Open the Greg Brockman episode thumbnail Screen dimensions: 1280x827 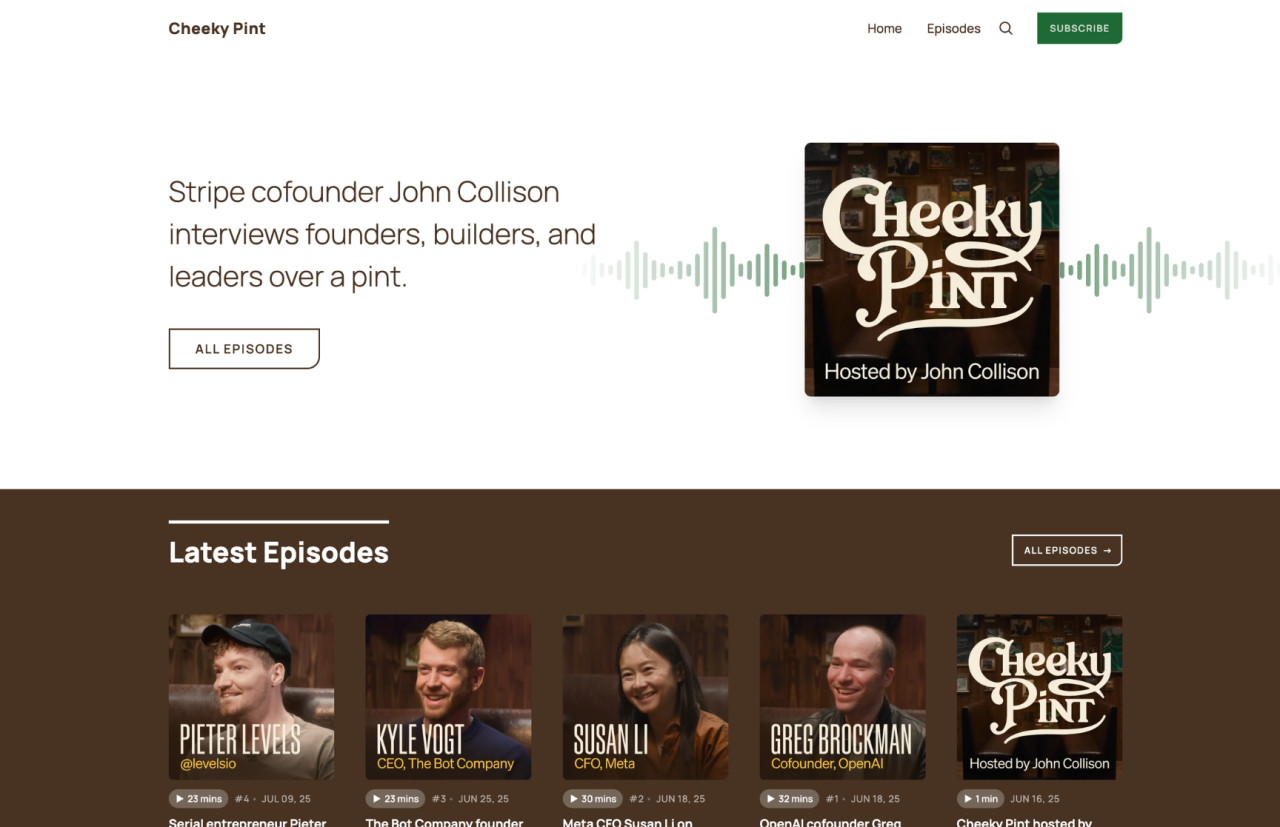(843, 697)
